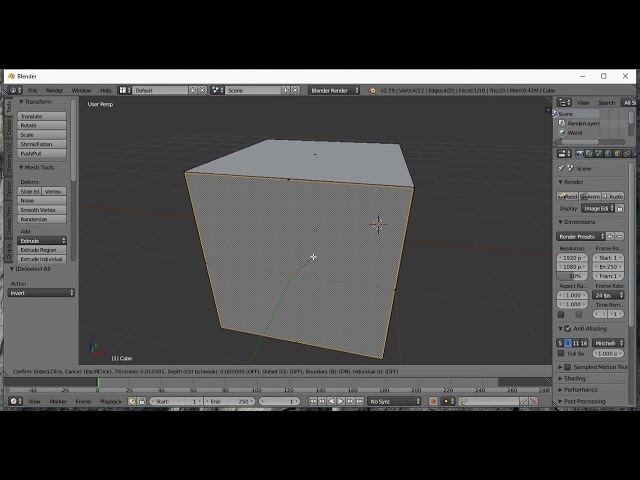Jump to the first frame in timeline
The width and height of the screenshot is (640, 480).
pyautogui.click(x=313, y=401)
